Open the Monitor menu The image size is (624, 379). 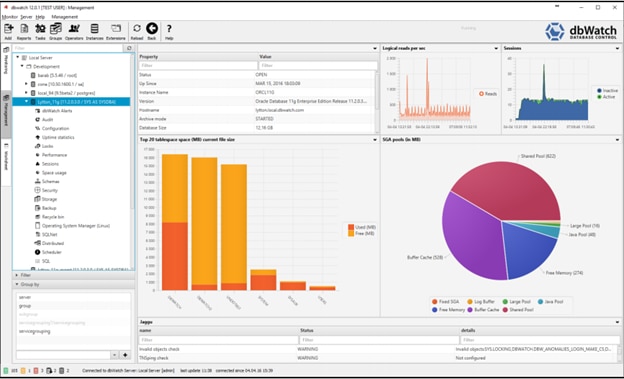[10, 17]
